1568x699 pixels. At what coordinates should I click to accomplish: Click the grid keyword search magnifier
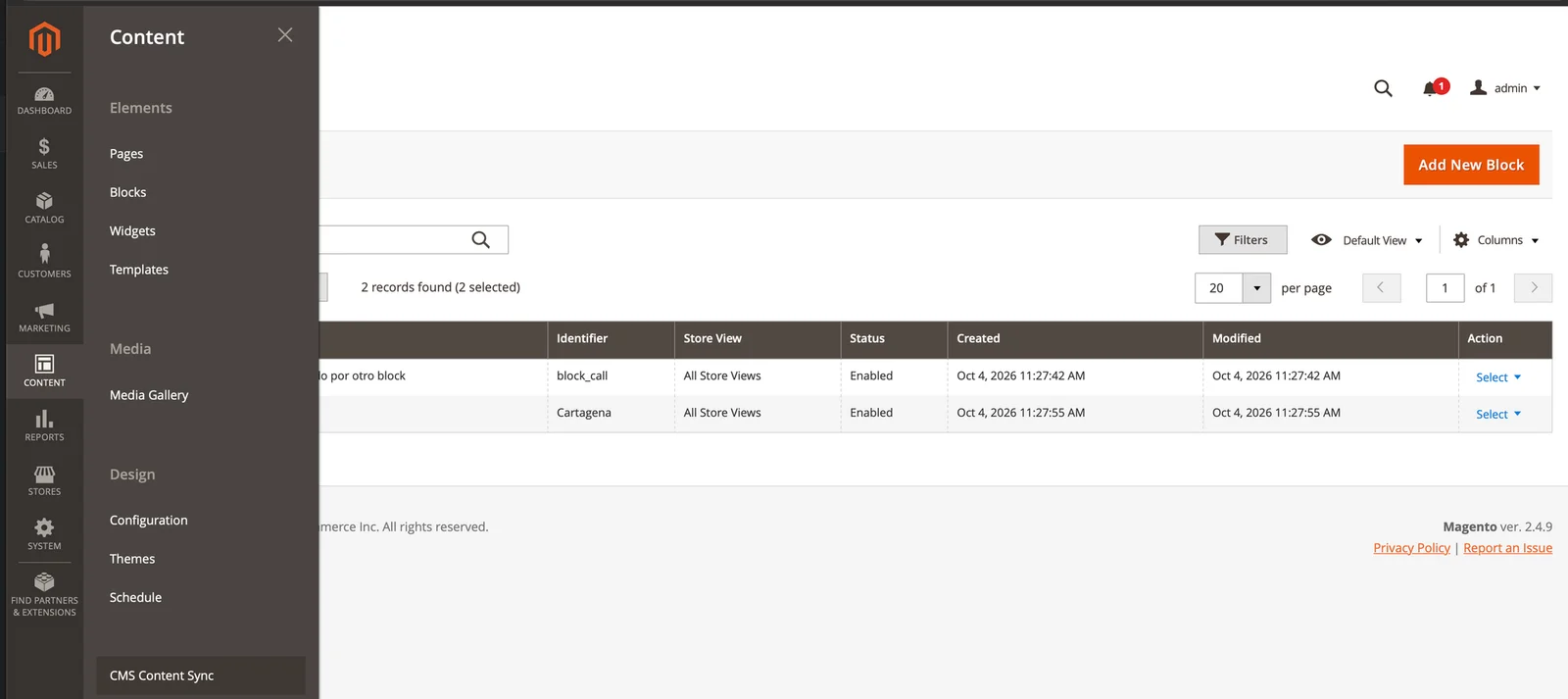[480, 239]
